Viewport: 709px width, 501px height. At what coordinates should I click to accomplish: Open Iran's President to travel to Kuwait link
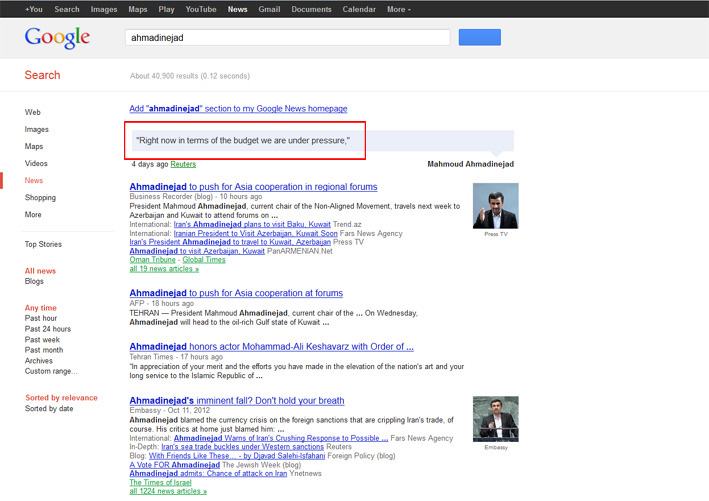coord(230,242)
